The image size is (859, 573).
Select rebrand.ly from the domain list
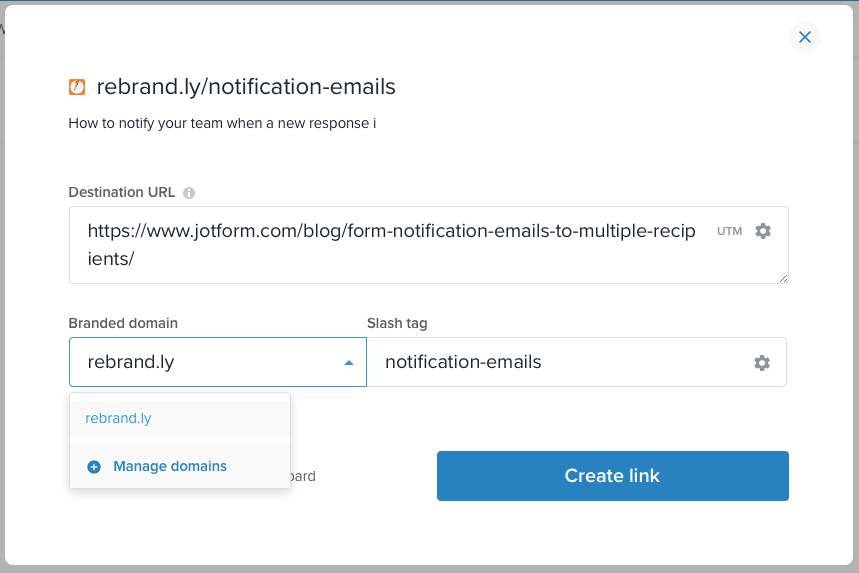point(119,418)
